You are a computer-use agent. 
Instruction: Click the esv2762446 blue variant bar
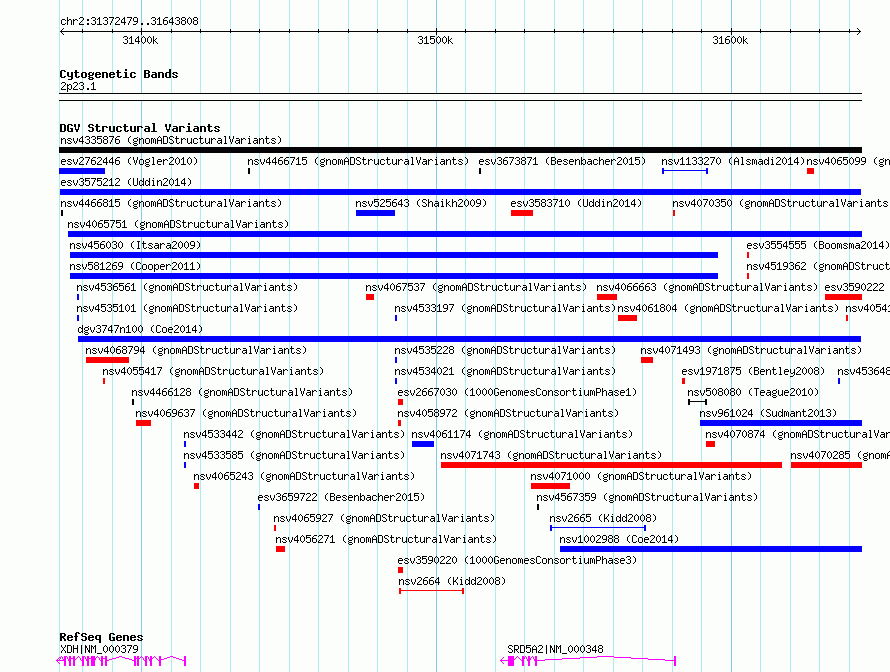click(x=82, y=171)
